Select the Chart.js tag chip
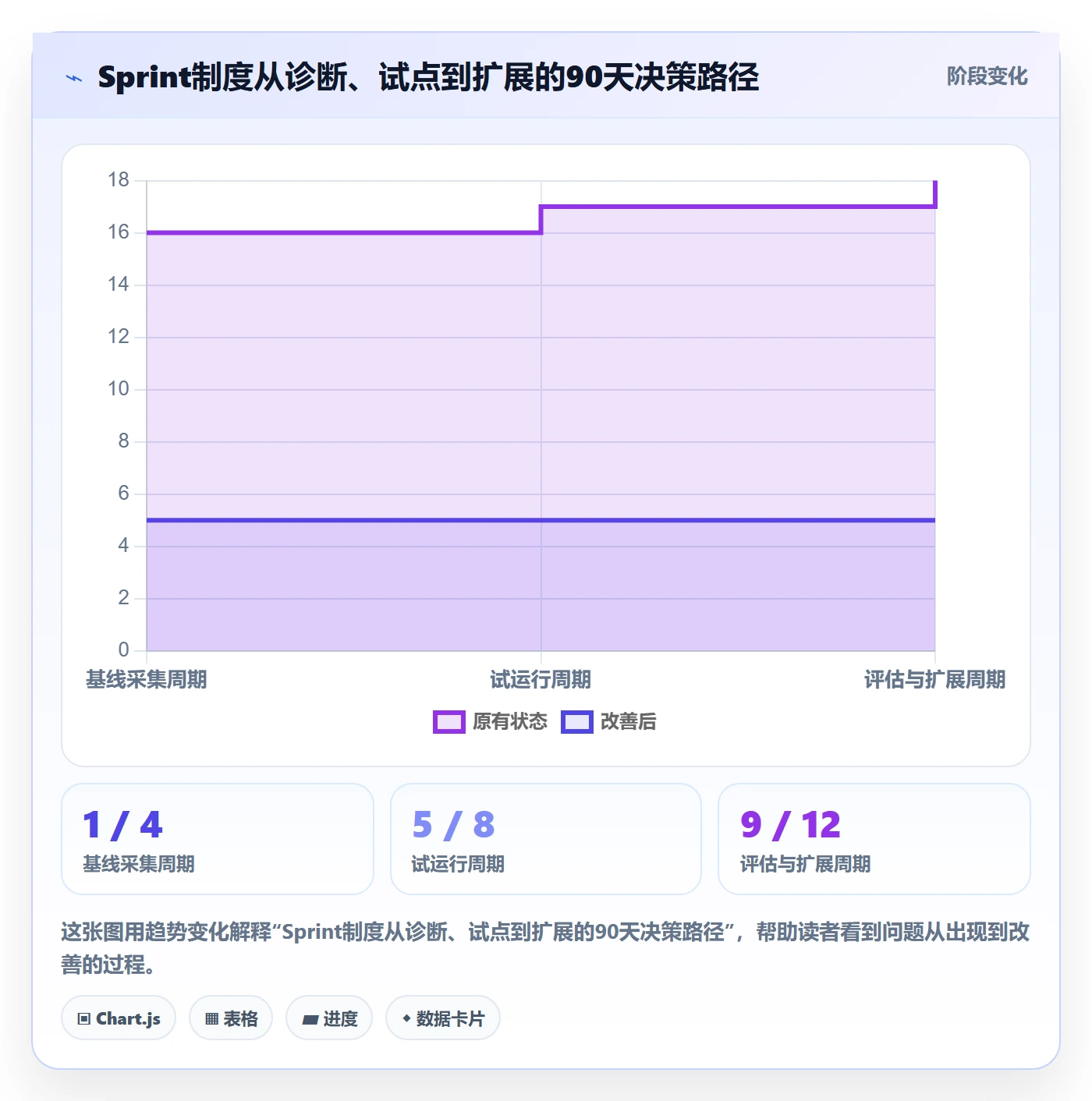The image size is (1092, 1101). pyautogui.click(x=119, y=1018)
